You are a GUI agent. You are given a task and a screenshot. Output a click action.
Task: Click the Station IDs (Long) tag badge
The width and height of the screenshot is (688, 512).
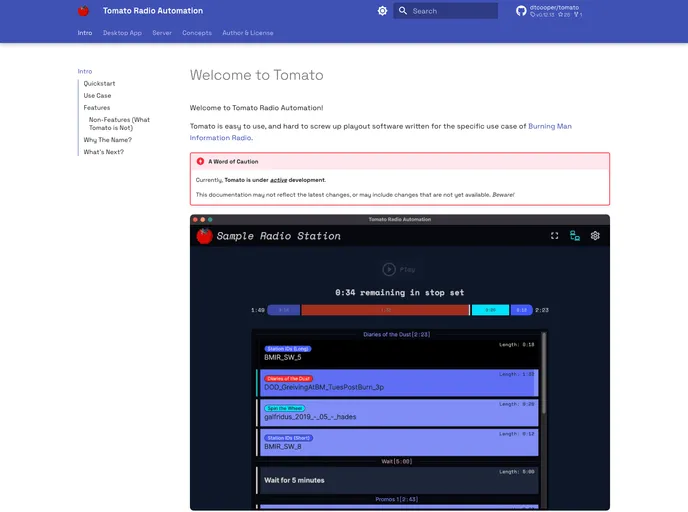[288, 349]
